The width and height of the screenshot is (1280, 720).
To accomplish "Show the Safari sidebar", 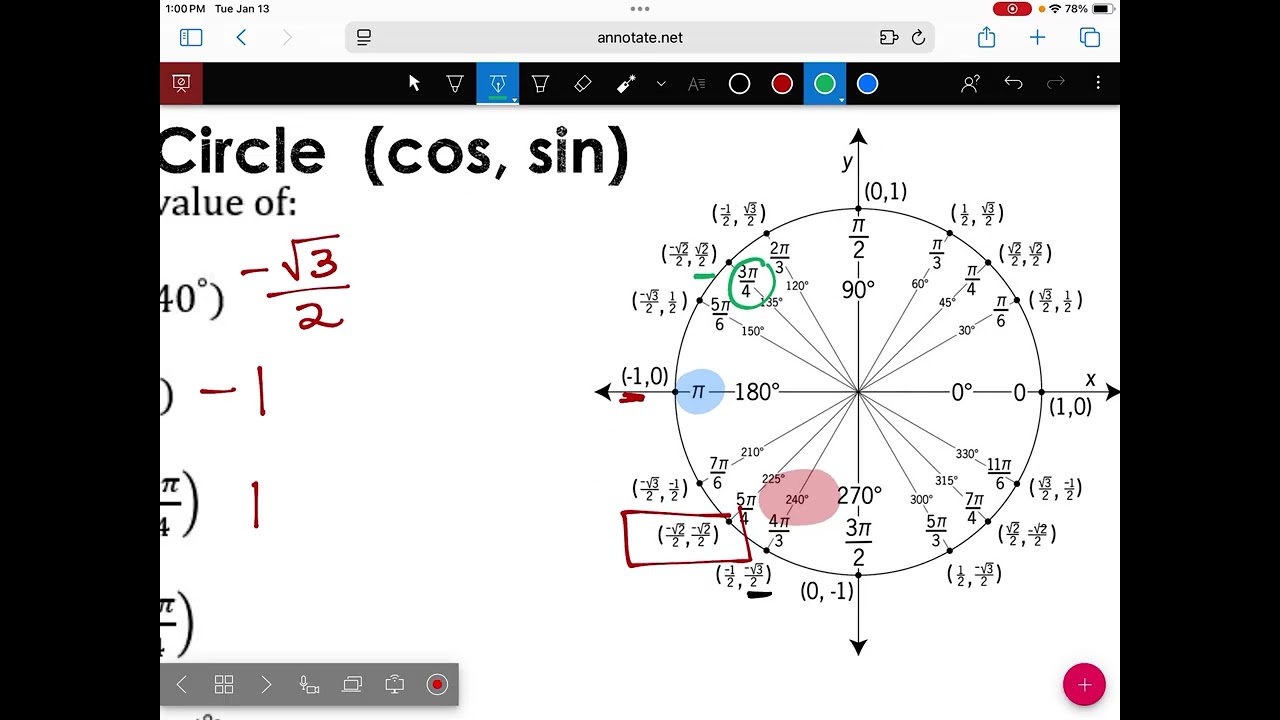I will [x=191, y=37].
